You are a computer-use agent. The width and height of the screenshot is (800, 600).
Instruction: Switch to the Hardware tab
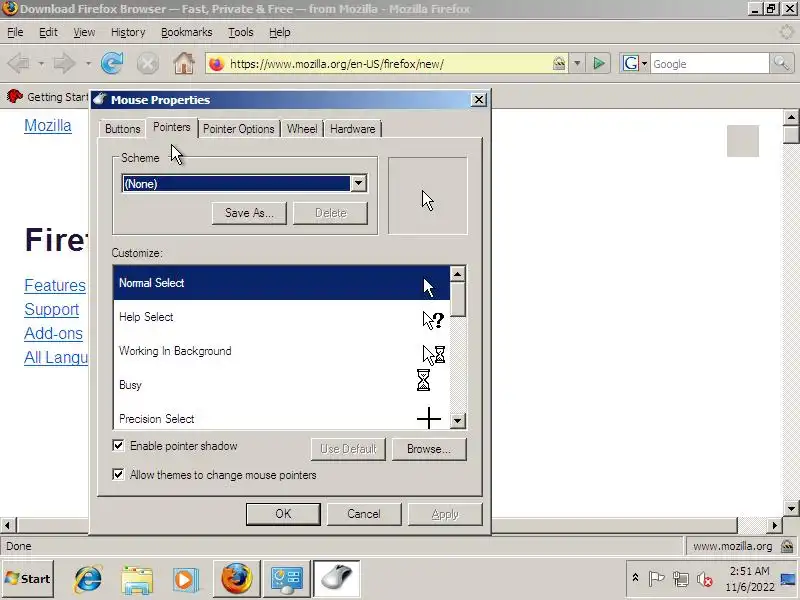tap(353, 129)
